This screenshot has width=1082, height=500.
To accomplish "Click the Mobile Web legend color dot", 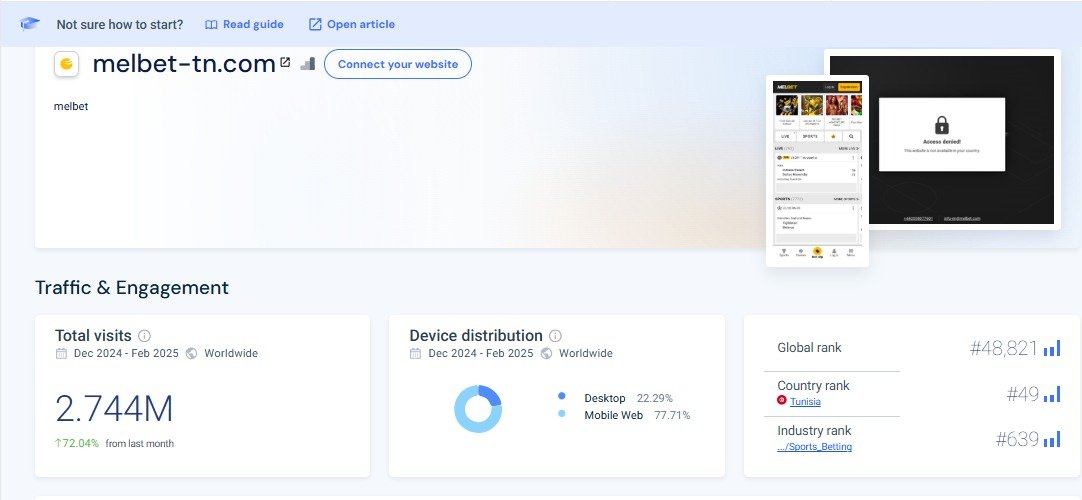I will click(x=562, y=414).
